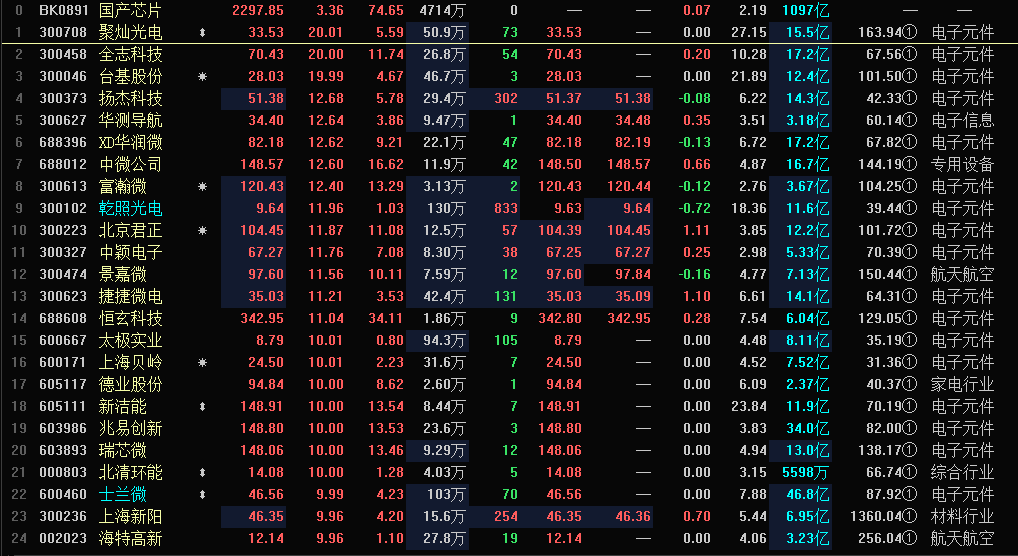Click the arrow marker beside 北清环能

[202, 473]
